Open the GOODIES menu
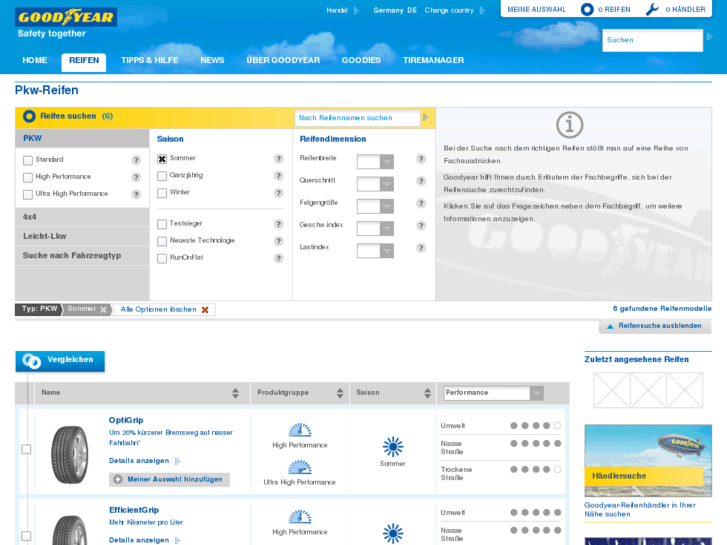The width and height of the screenshot is (727, 545). 361,60
